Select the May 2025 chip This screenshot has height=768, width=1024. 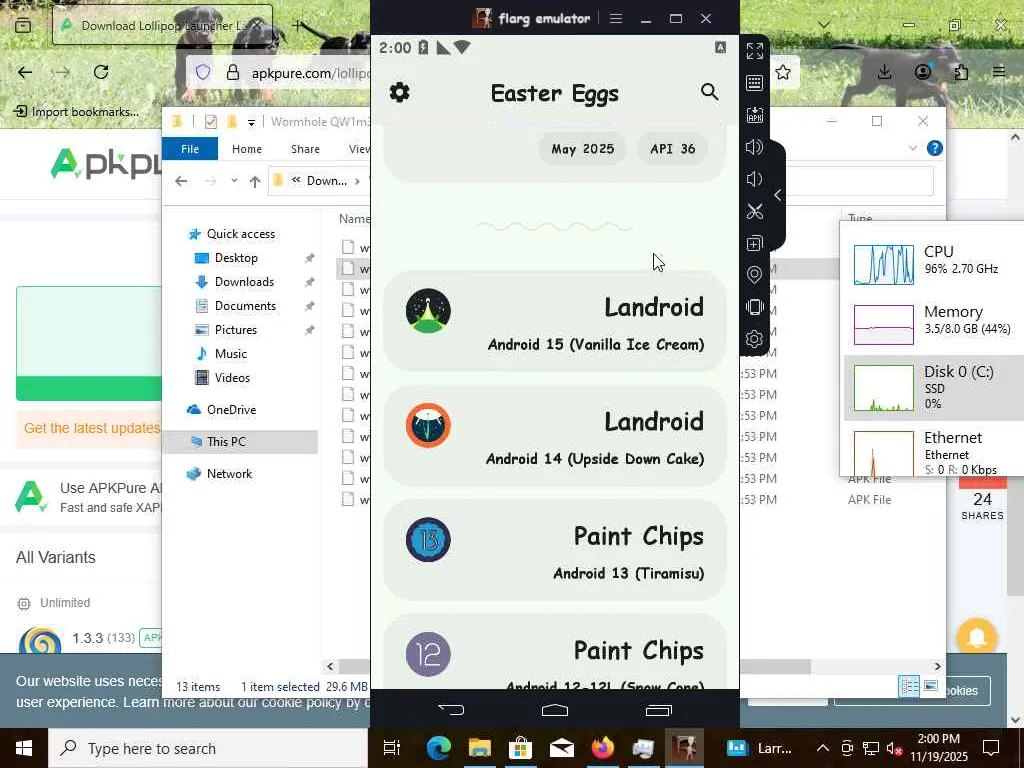(583, 149)
